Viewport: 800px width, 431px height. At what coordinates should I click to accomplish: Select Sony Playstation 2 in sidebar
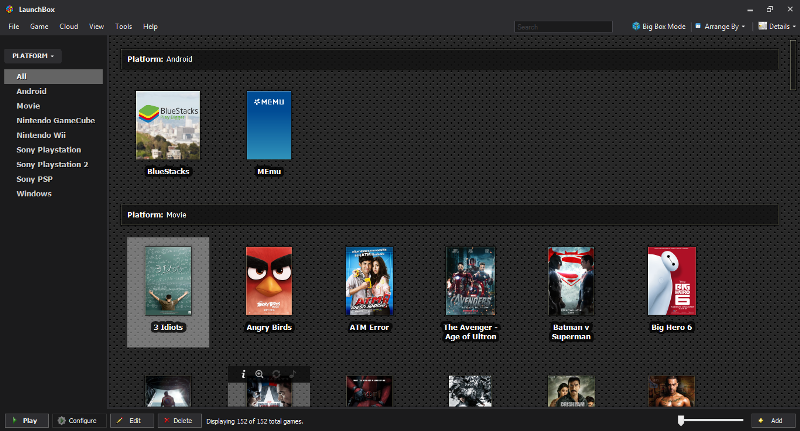[x=52, y=165]
